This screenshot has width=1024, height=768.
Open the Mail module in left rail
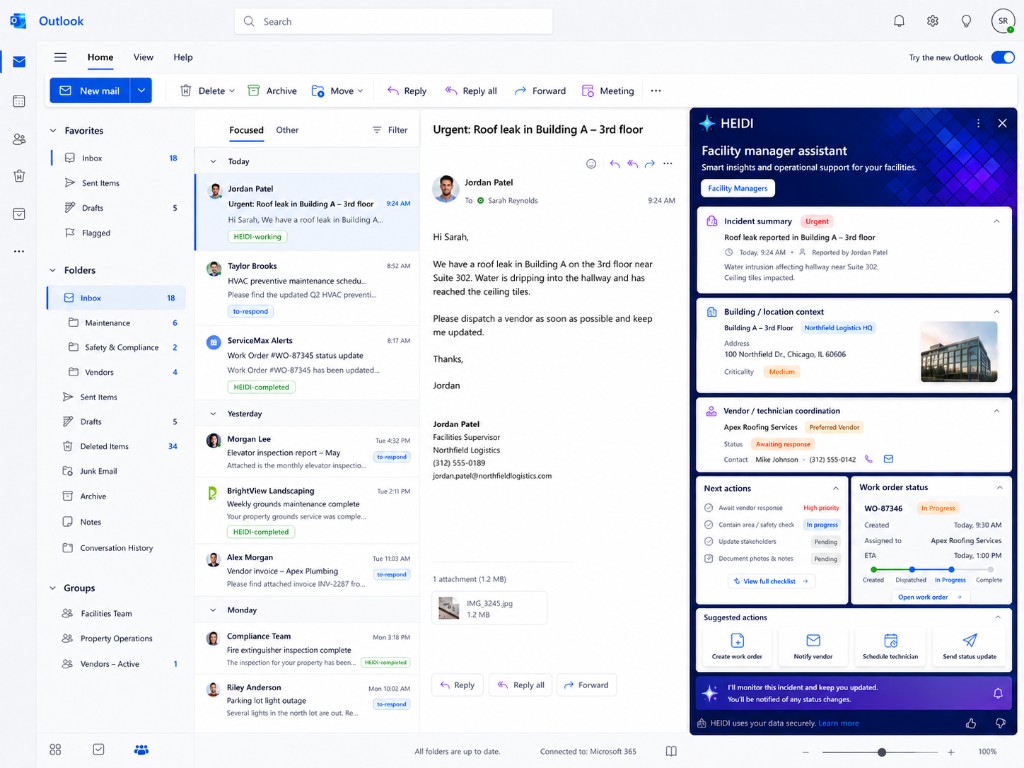point(19,62)
